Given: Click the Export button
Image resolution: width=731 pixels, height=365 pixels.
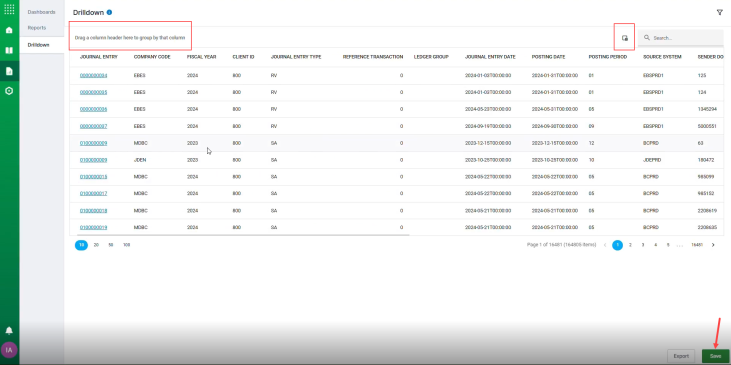Looking at the screenshot, I should 681,356.
